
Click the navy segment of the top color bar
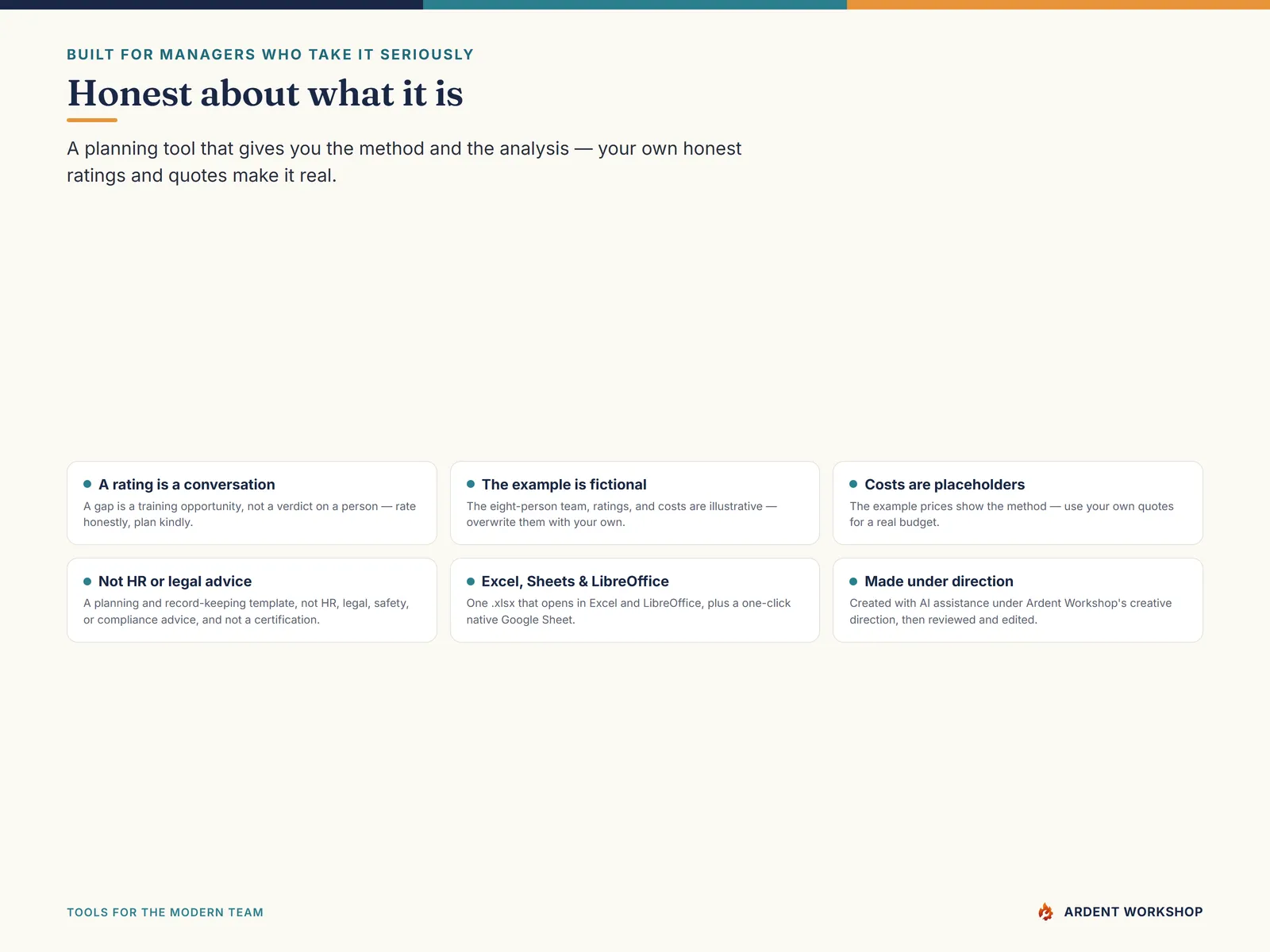pos(211,5)
